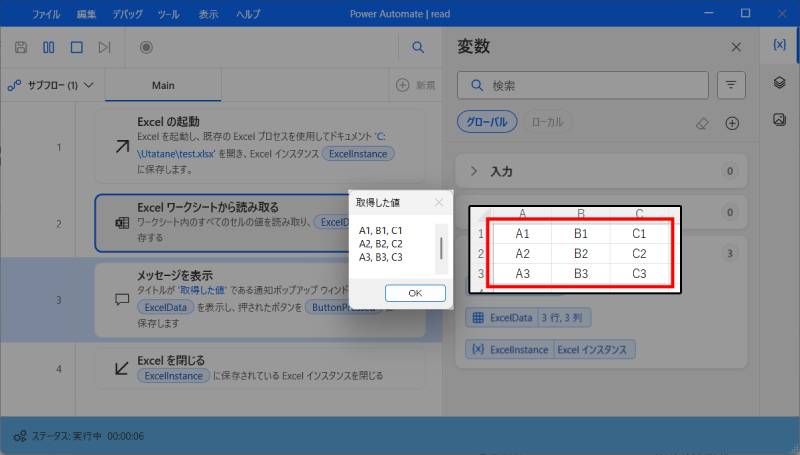The width and height of the screenshot is (800, 455).
Task: Switch to the Main tab
Action: coord(163,85)
